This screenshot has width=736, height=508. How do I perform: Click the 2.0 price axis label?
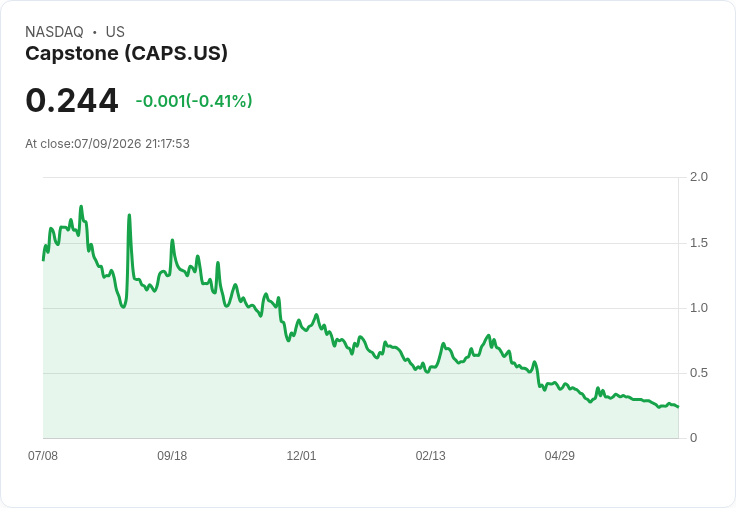coord(698,177)
